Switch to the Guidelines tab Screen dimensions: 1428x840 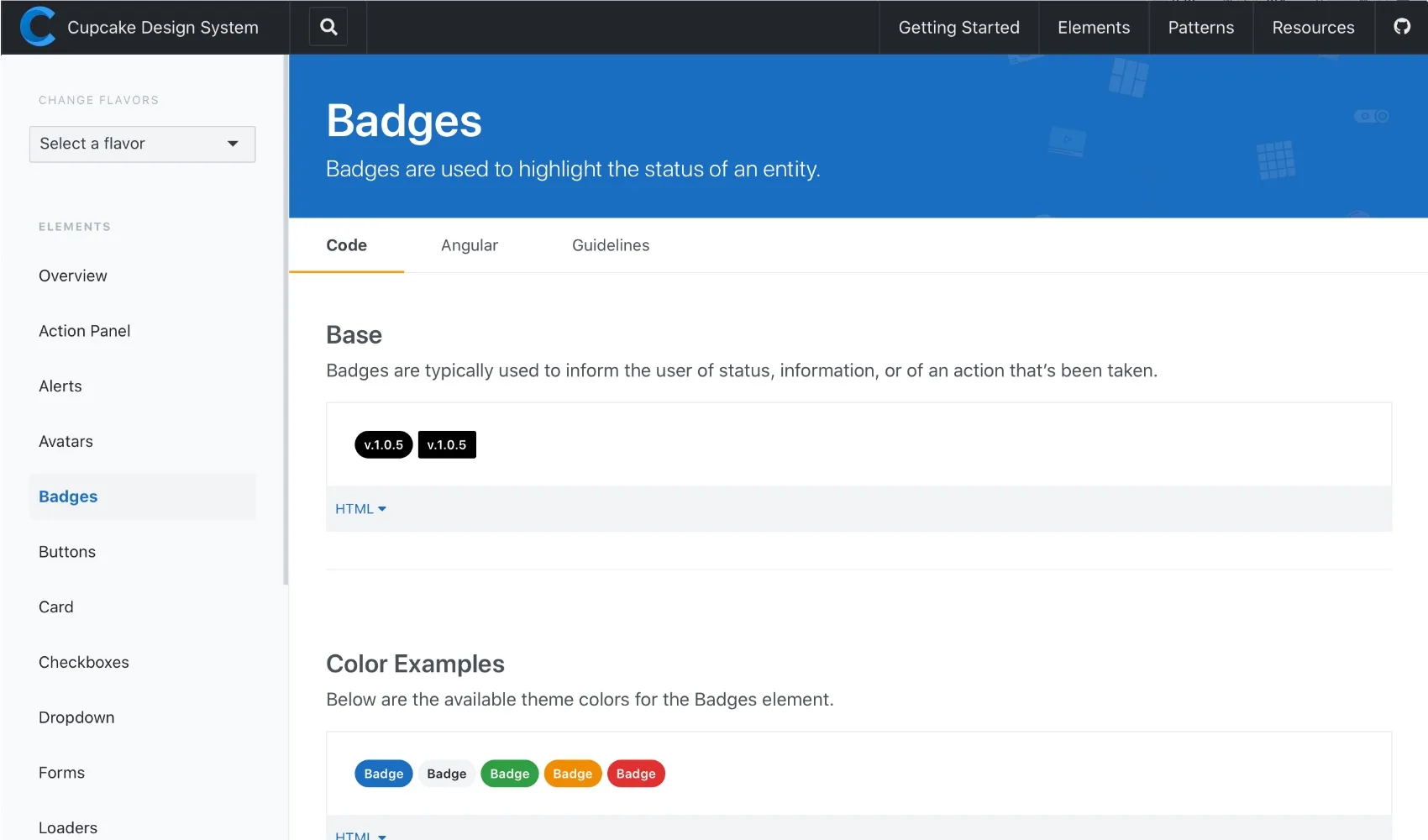[611, 245]
